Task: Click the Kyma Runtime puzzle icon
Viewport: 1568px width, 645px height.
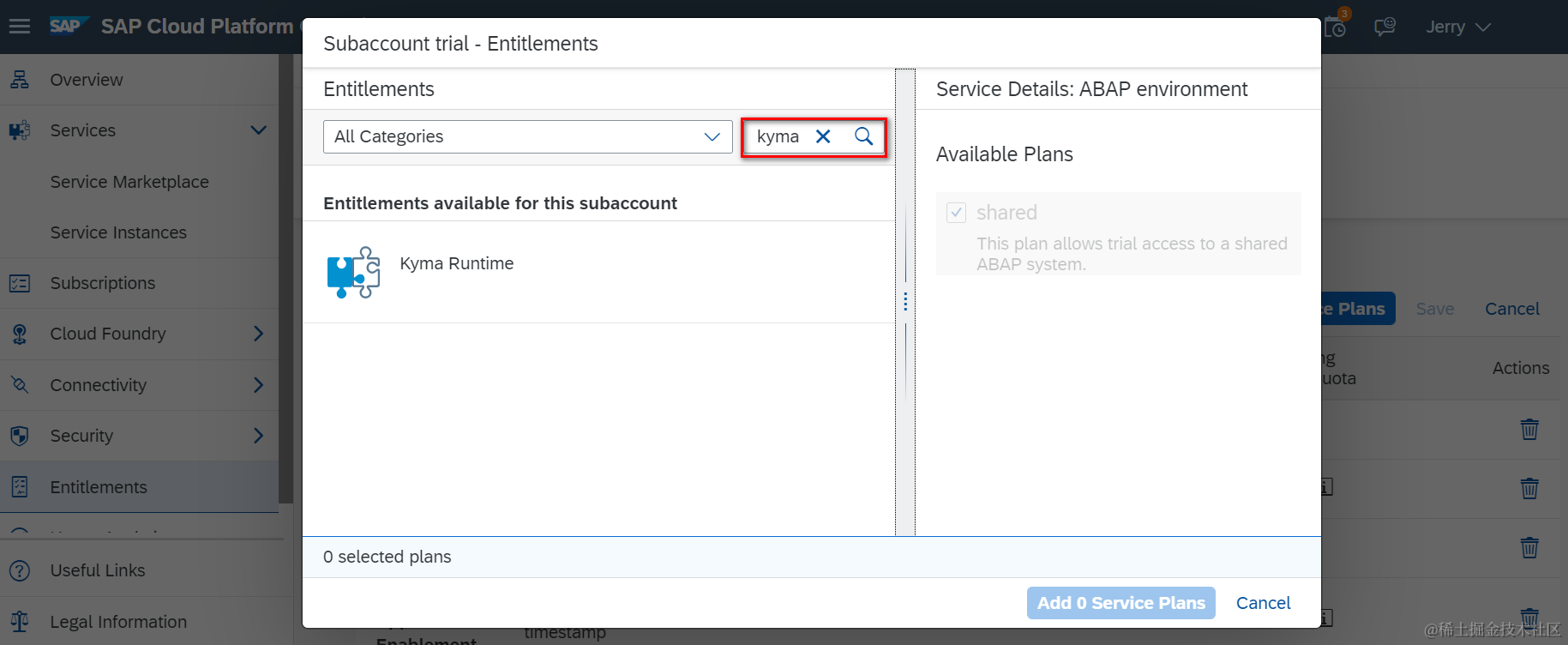Action: click(x=353, y=272)
